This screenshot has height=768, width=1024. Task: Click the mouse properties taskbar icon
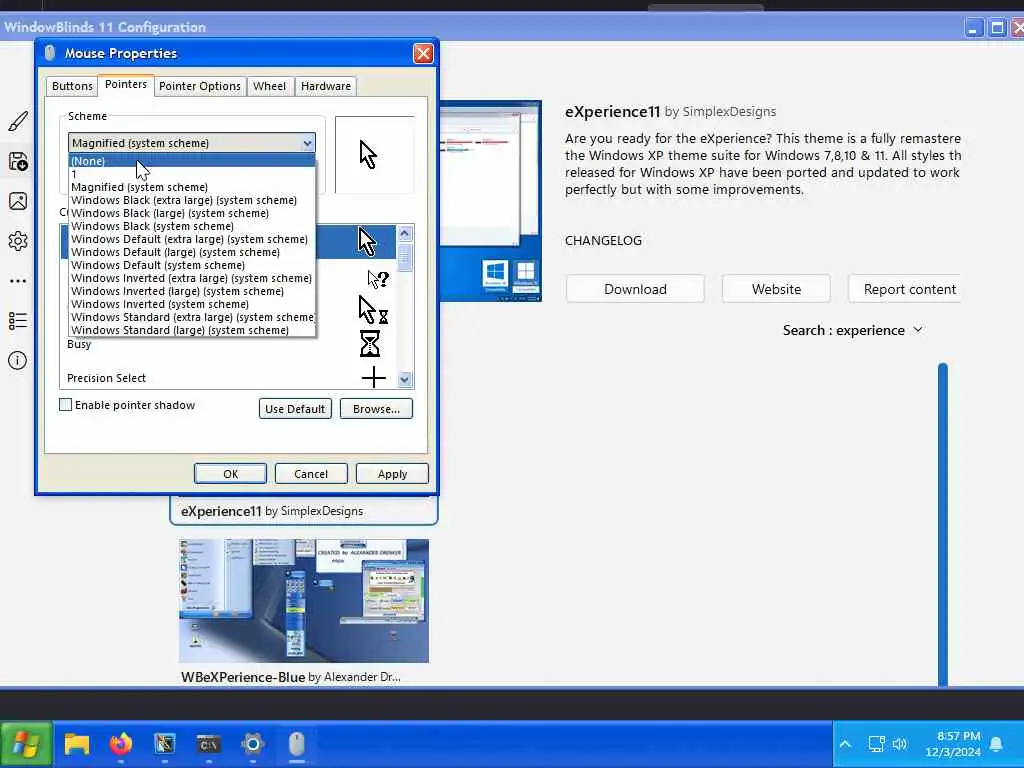(296, 744)
